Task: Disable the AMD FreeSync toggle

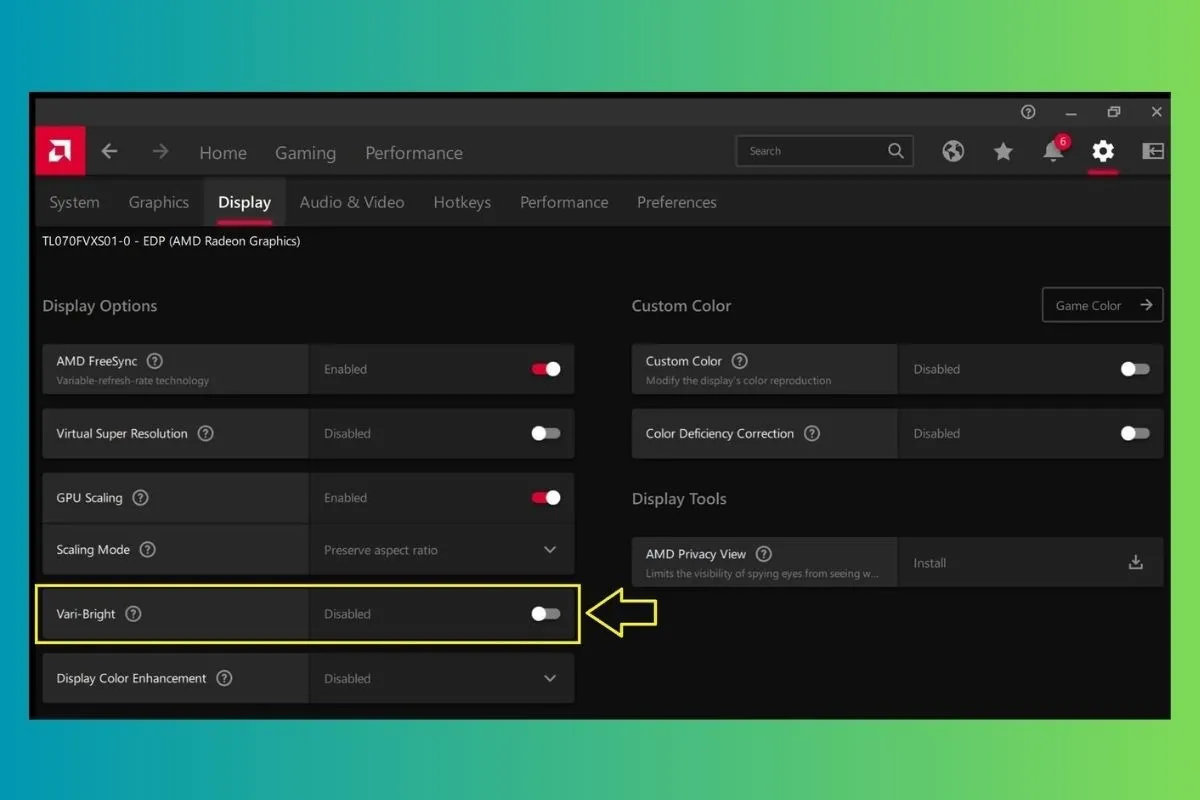Action: point(546,369)
